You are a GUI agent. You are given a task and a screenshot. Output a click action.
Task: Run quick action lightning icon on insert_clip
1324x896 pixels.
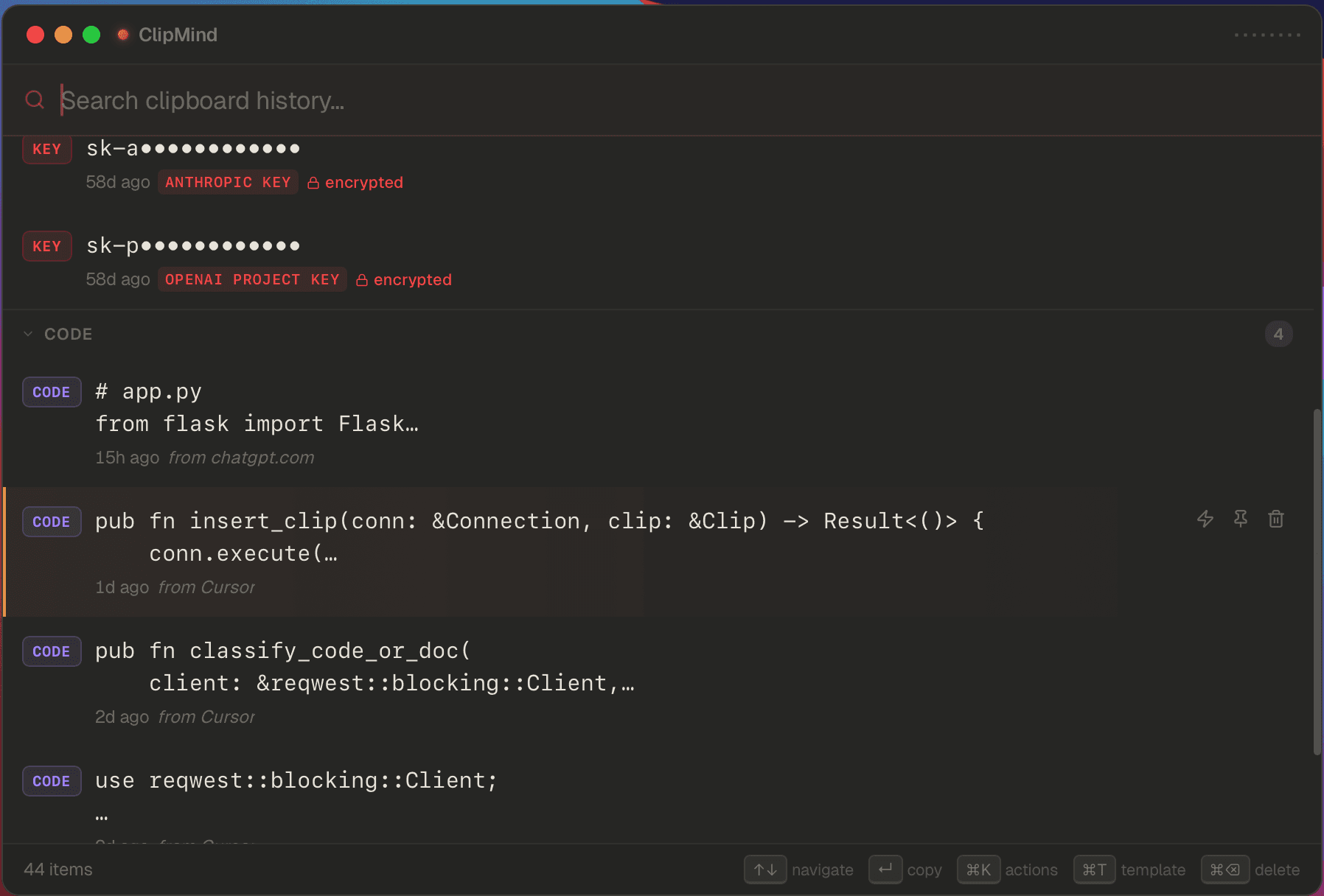pyautogui.click(x=1205, y=519)
